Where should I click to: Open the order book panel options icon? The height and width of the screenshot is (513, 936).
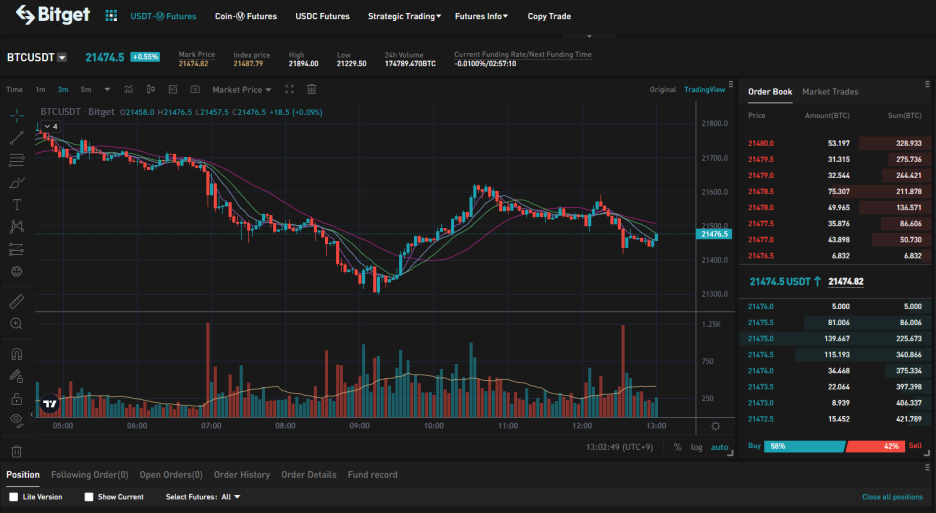[x=927, y=84]
